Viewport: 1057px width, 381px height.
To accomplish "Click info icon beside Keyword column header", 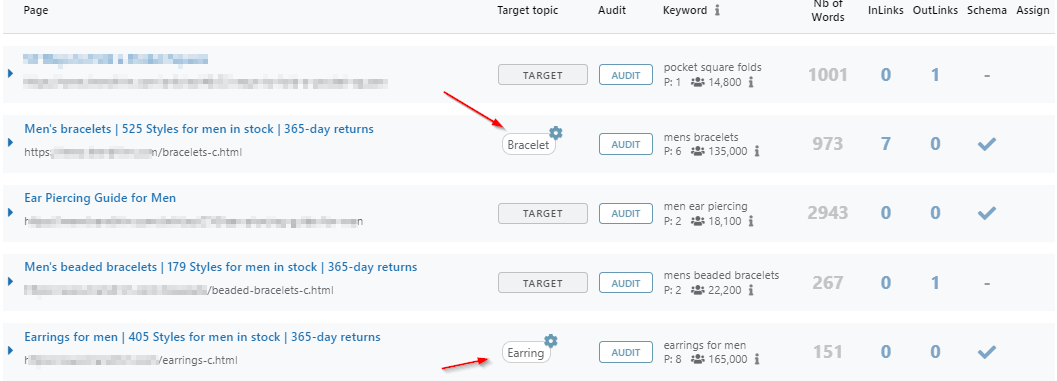I will pos(717,11).
